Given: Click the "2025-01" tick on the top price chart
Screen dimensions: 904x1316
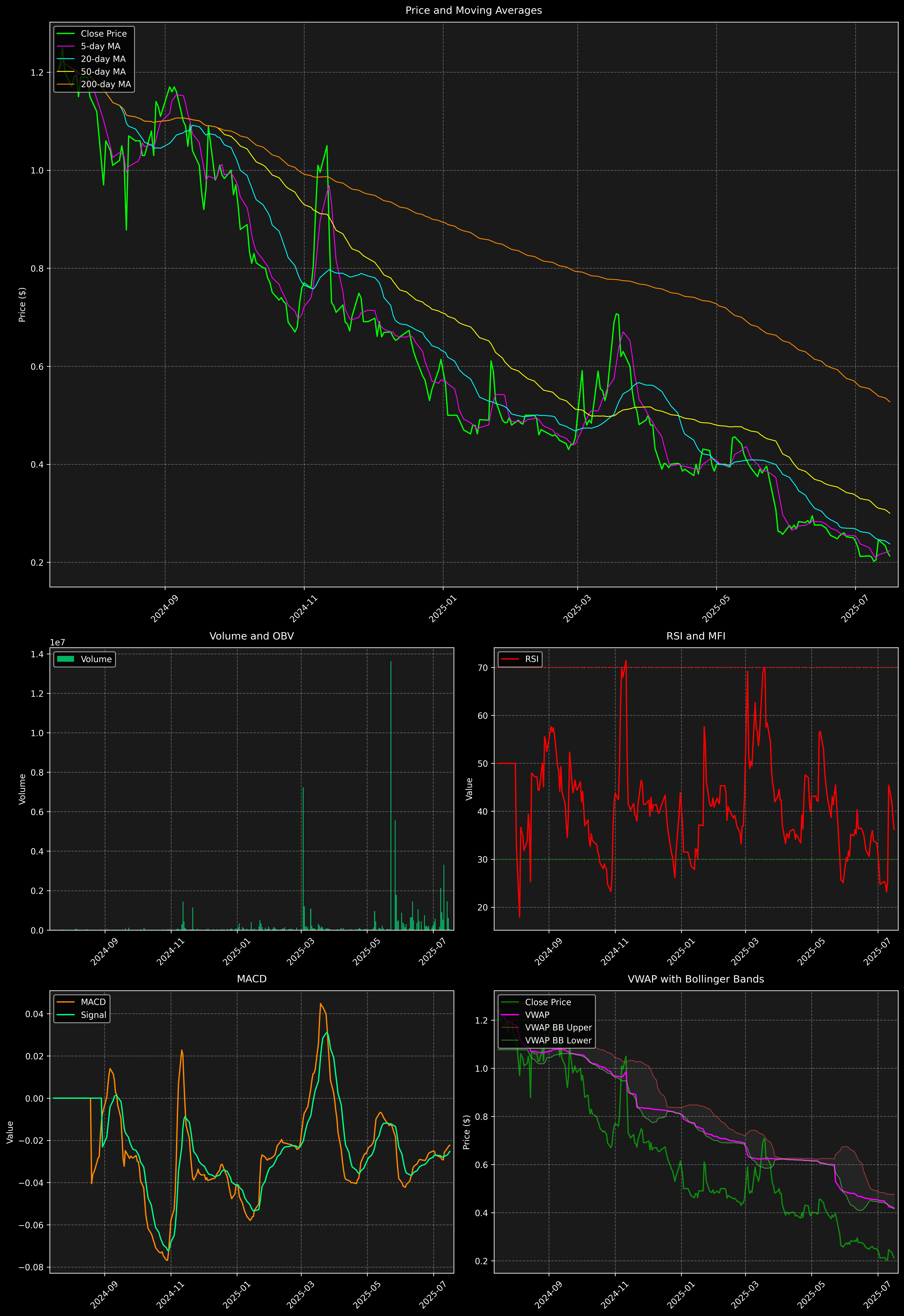Looking at the screenshot, I should (x=442, y=608).
